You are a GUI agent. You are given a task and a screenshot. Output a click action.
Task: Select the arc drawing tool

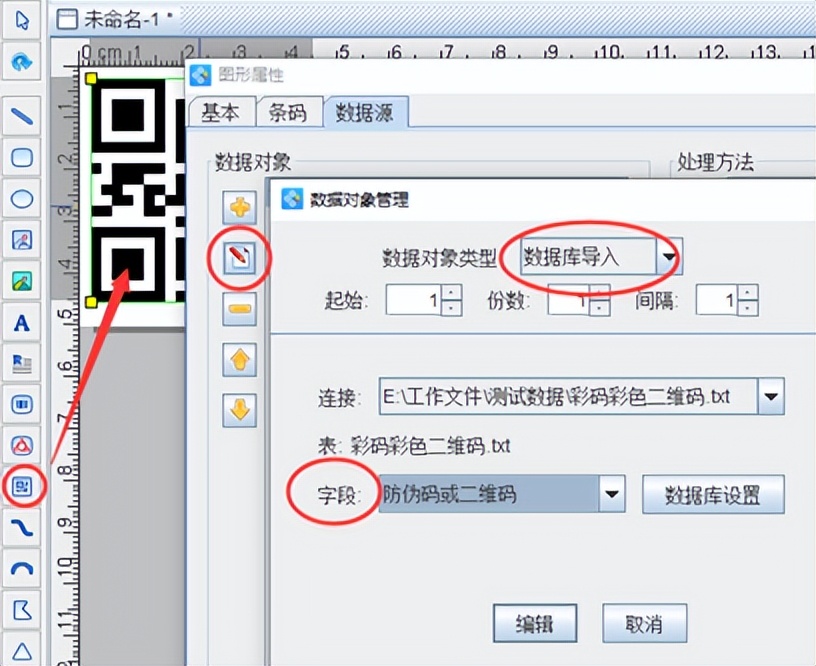tap(22, 569)
